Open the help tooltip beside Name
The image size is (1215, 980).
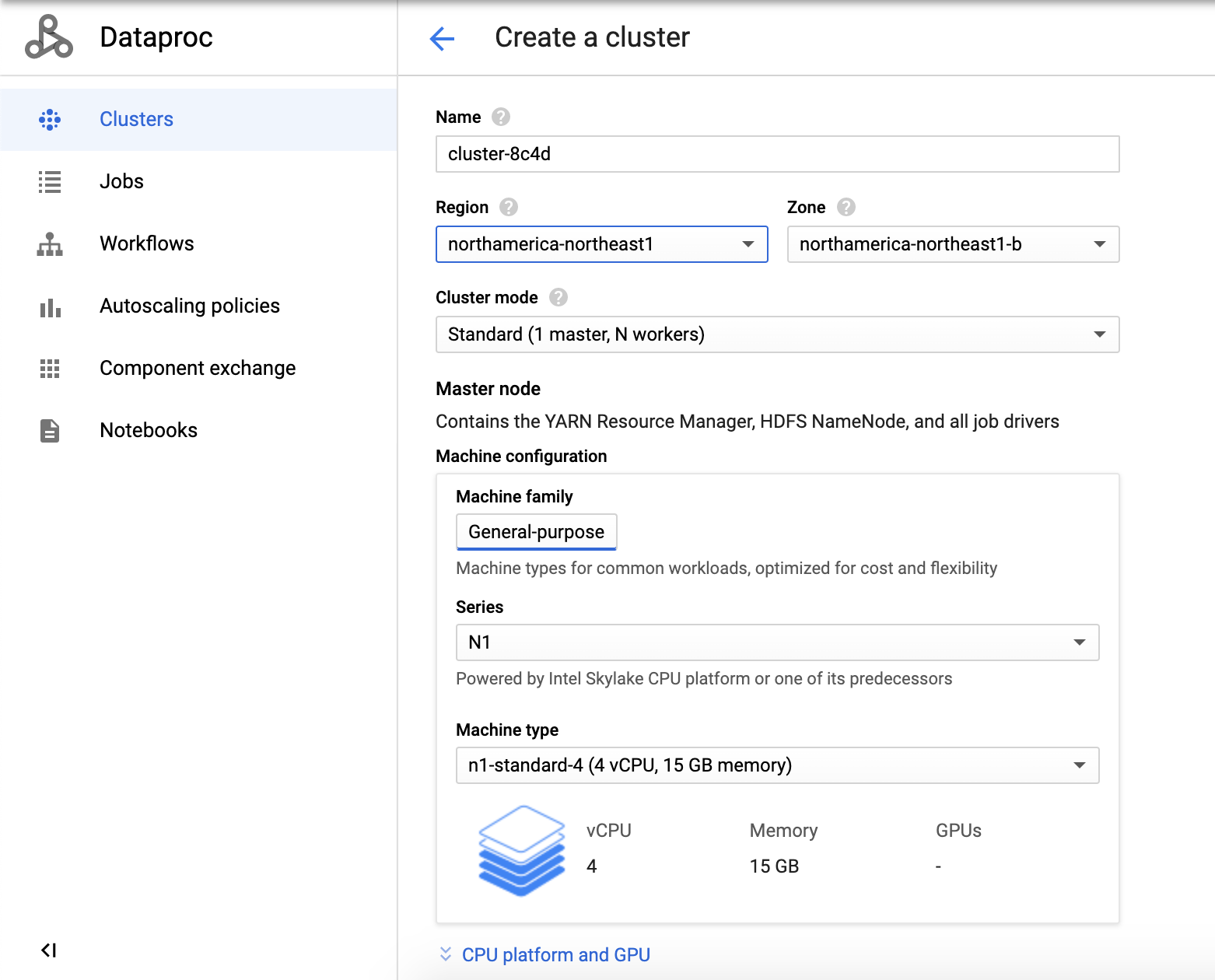click(x=501, y=117)
